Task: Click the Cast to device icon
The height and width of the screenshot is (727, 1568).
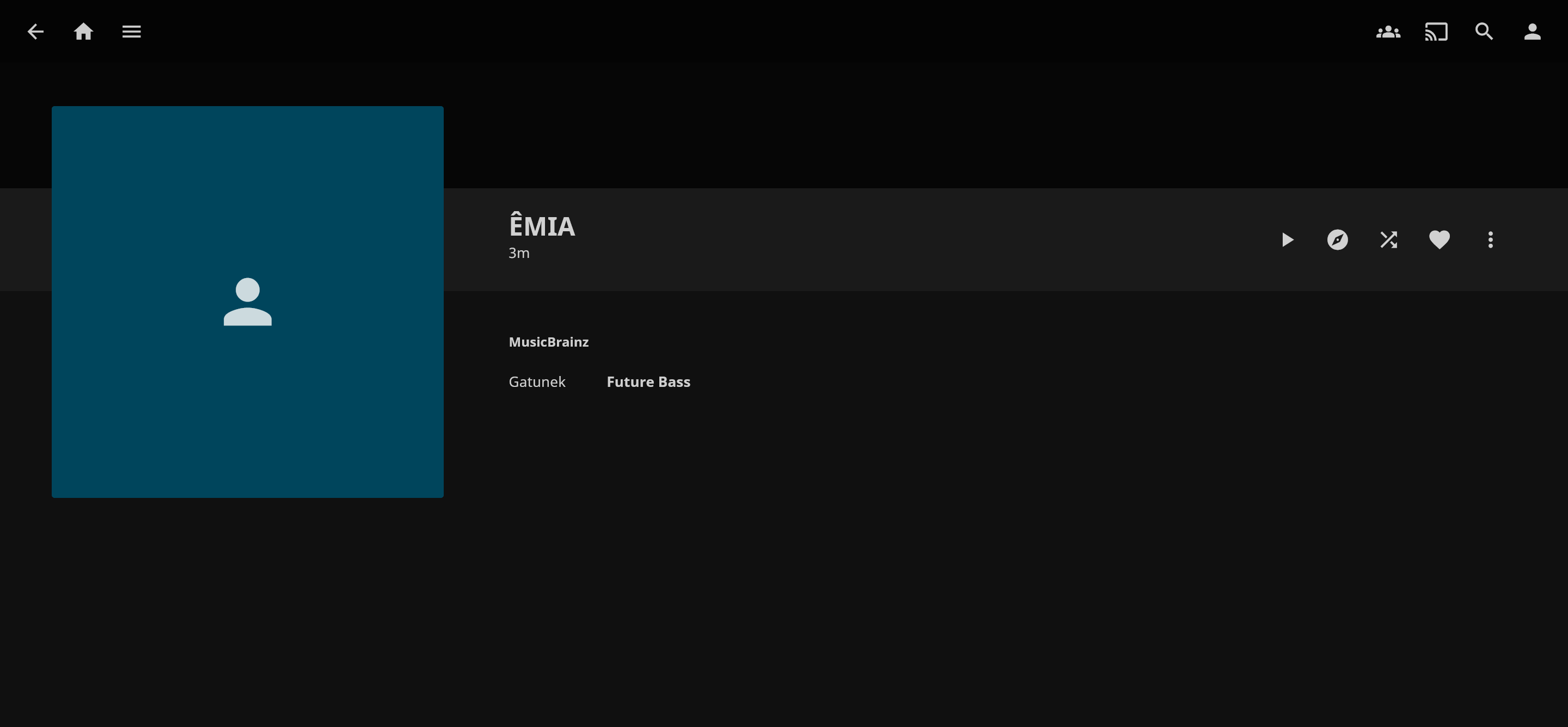Action: 1436,32
